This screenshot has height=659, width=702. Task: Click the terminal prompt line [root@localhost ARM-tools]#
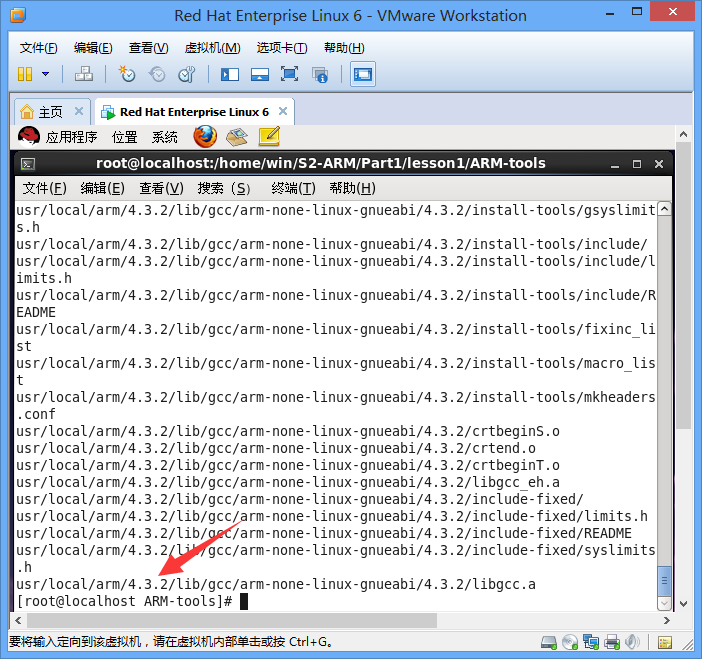pos(124,601)
